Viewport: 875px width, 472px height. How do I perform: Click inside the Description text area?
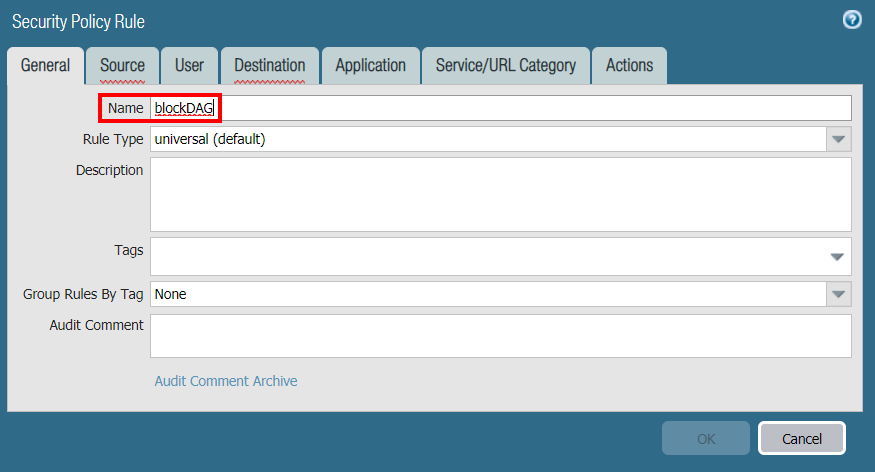[500, 194]
